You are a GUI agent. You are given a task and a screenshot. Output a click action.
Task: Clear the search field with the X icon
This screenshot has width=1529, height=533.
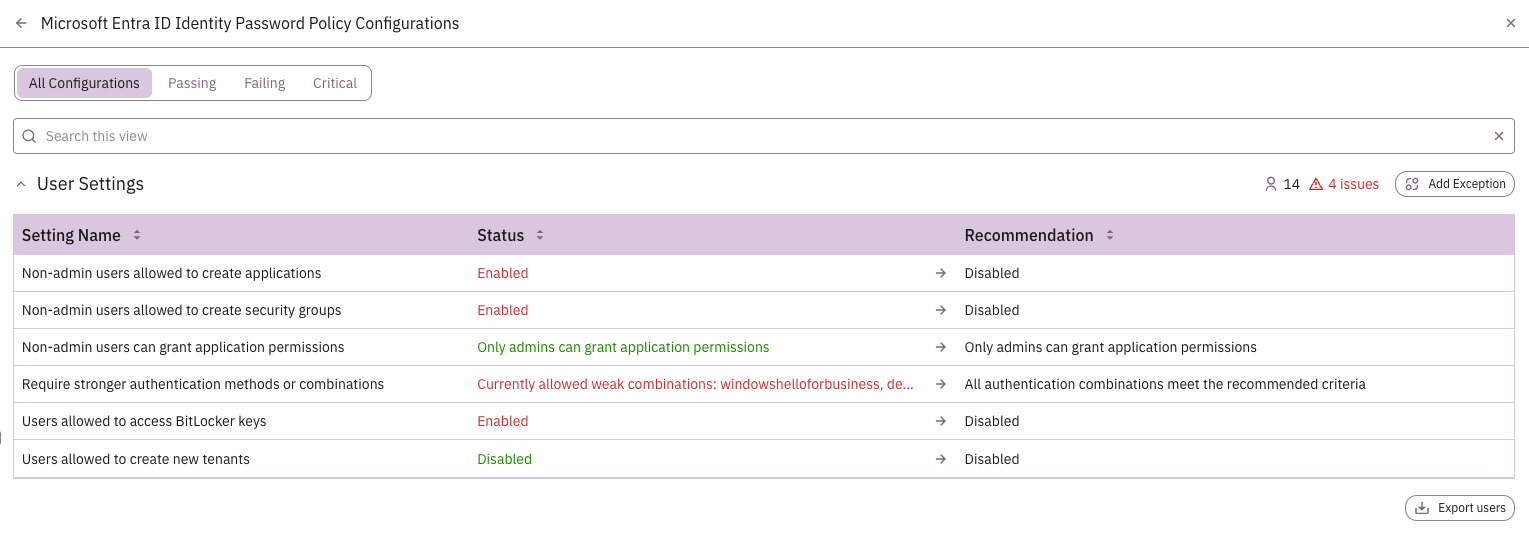click(x=1499, y=136)
